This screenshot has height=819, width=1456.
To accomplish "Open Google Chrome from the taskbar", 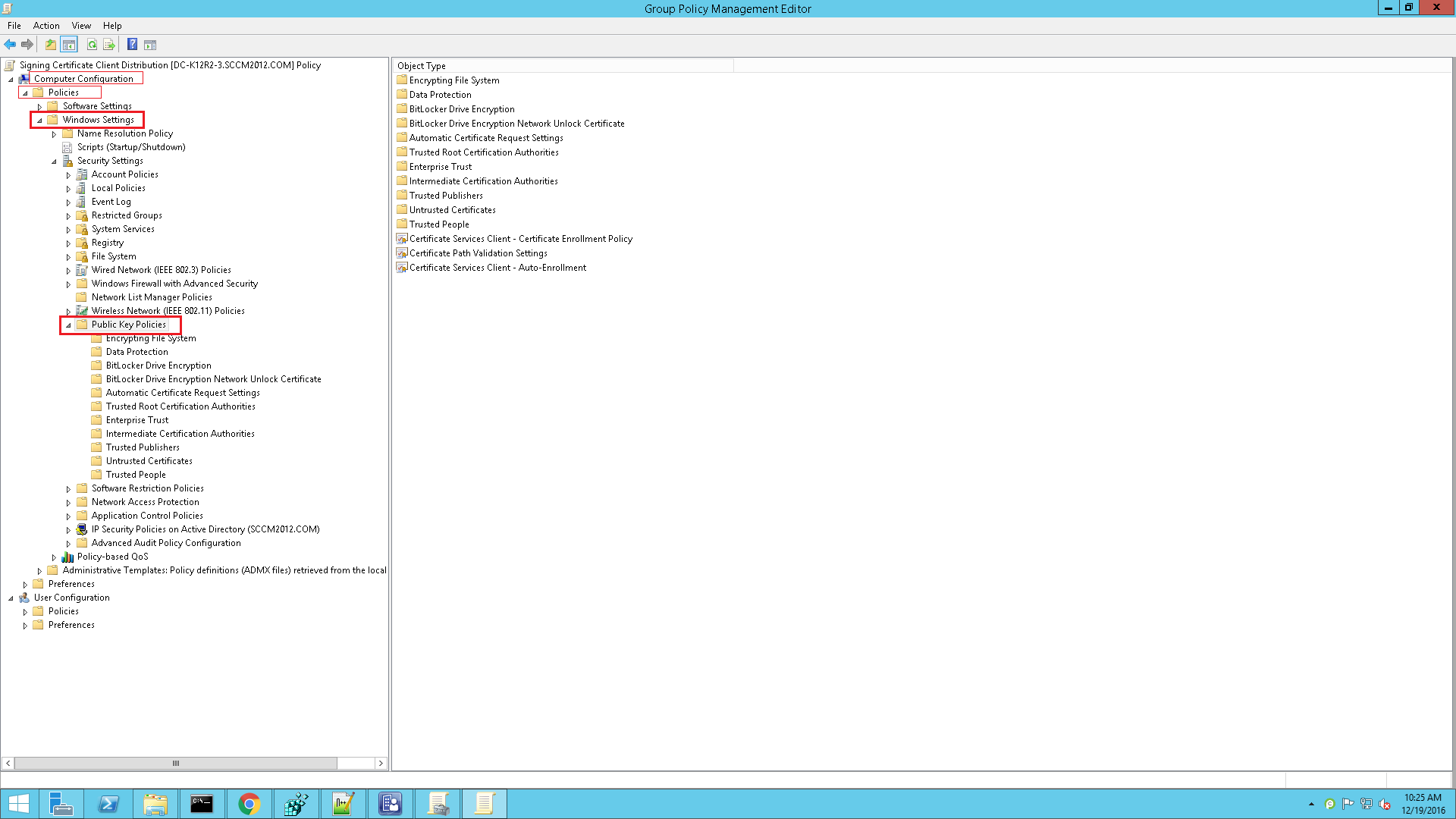I will (249, 803).
